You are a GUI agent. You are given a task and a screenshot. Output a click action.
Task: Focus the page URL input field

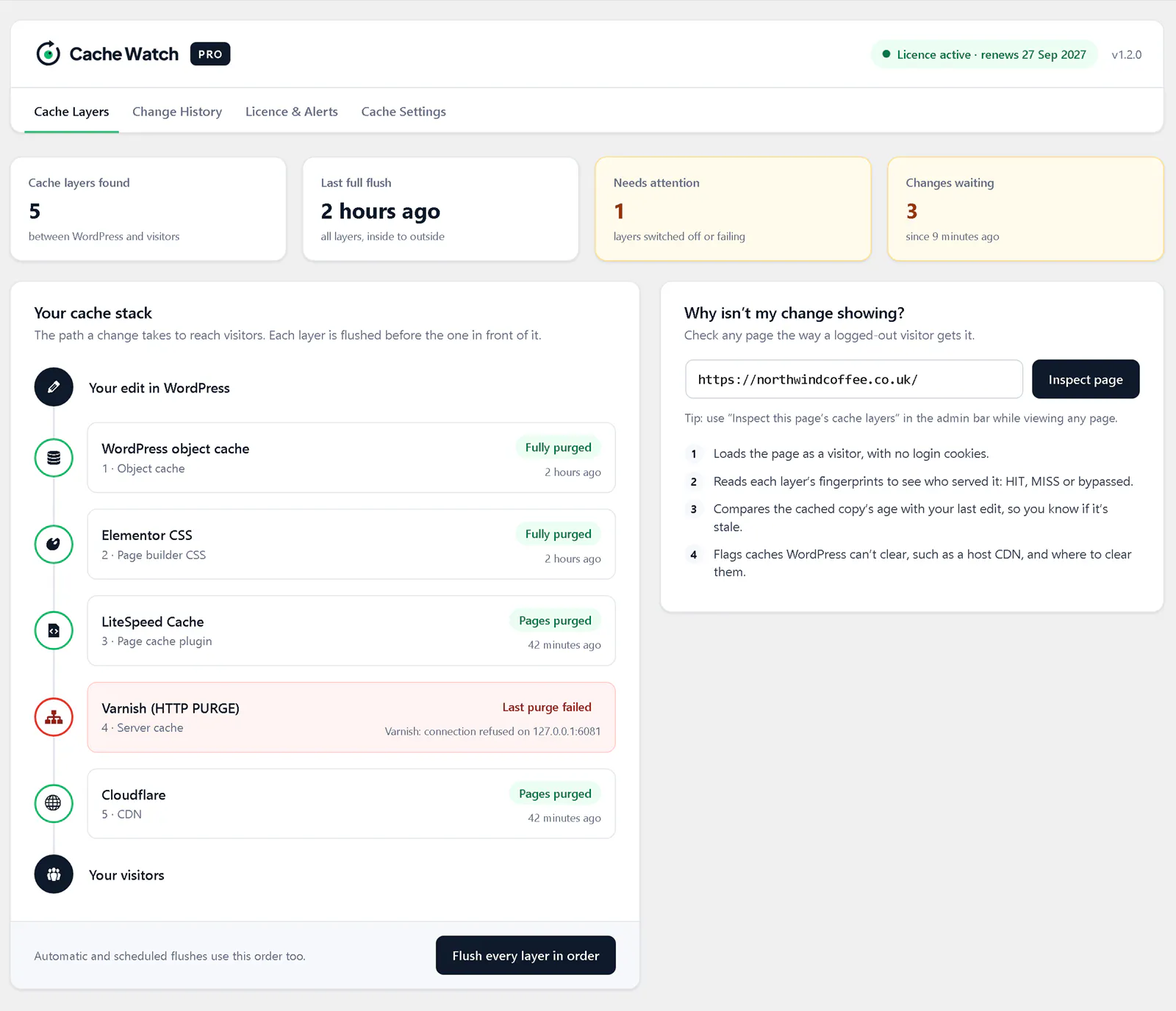854,379
